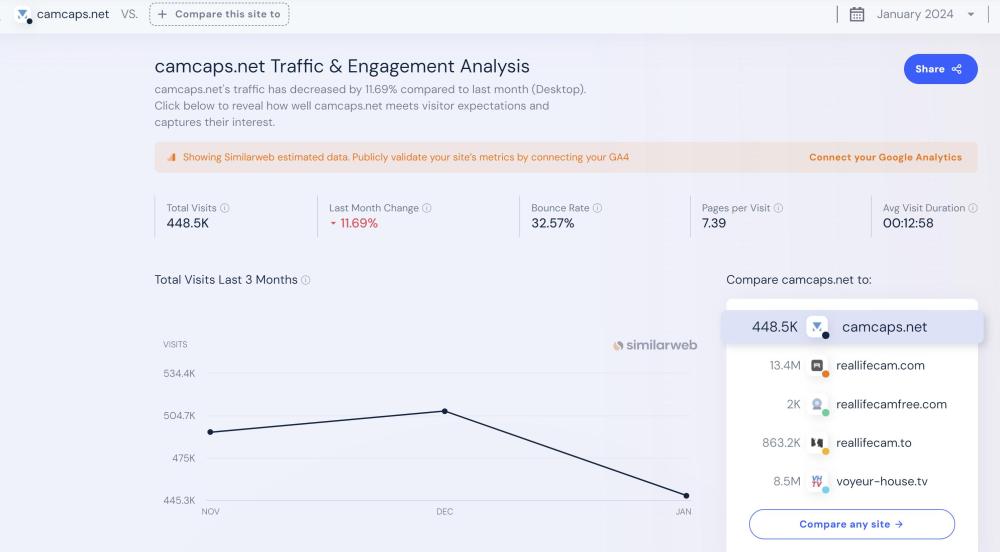This screenshot has width=1000, height=552.
Task: Open the January 2024 date dropdown
Action: coord(925,14)
